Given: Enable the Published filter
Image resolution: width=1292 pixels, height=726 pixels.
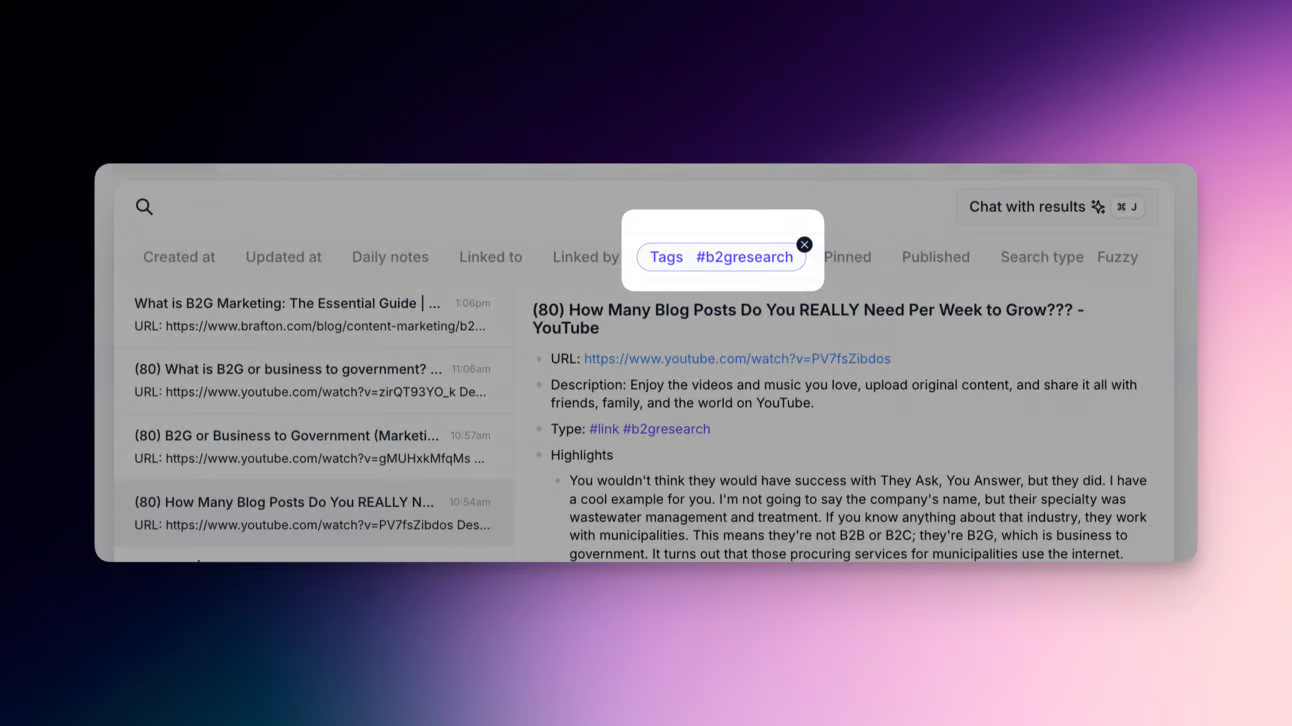Looking at the screenshot, I should pos(935,256).
